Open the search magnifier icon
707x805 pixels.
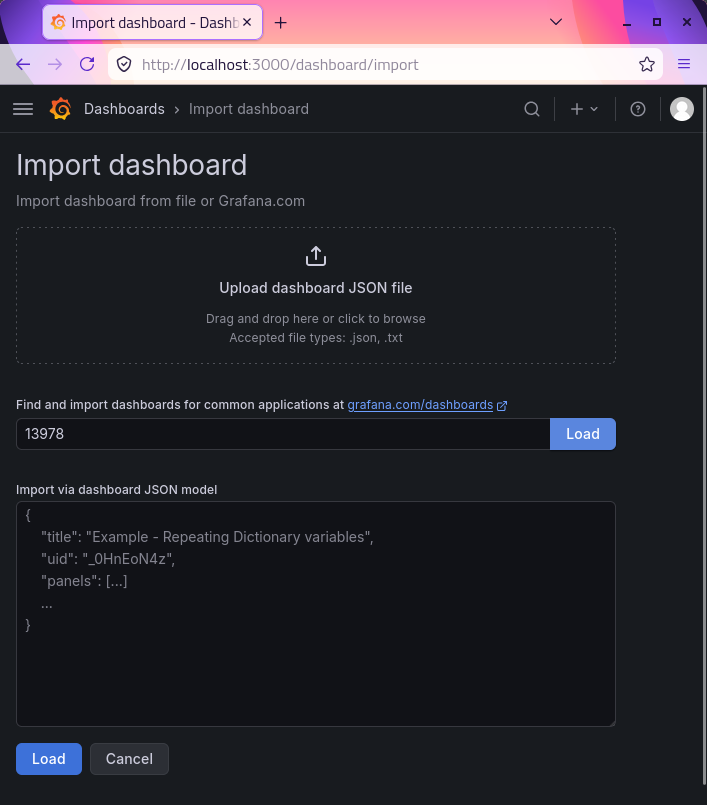coord(532,109)
